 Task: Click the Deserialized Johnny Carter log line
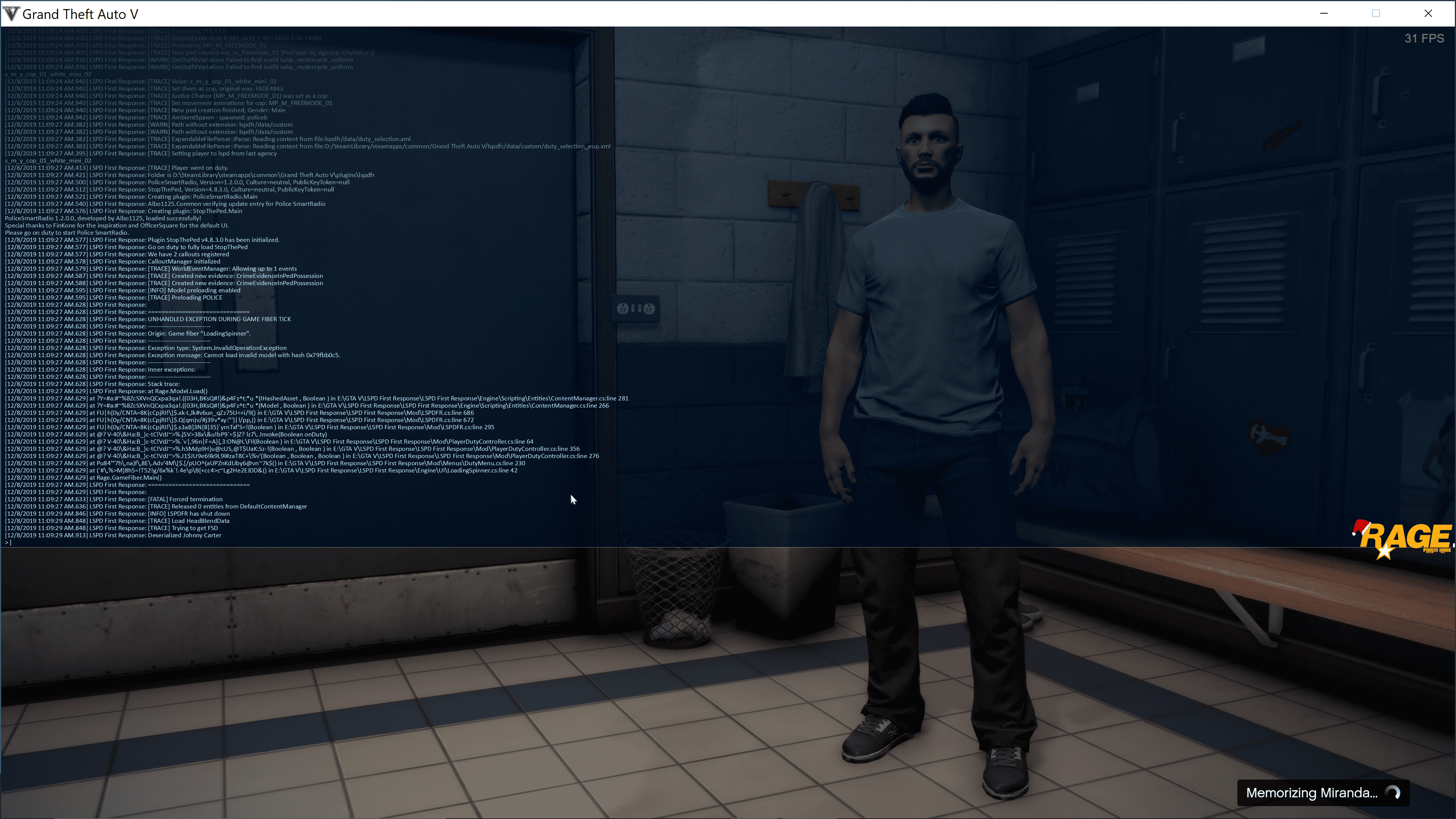pos(184,535)
